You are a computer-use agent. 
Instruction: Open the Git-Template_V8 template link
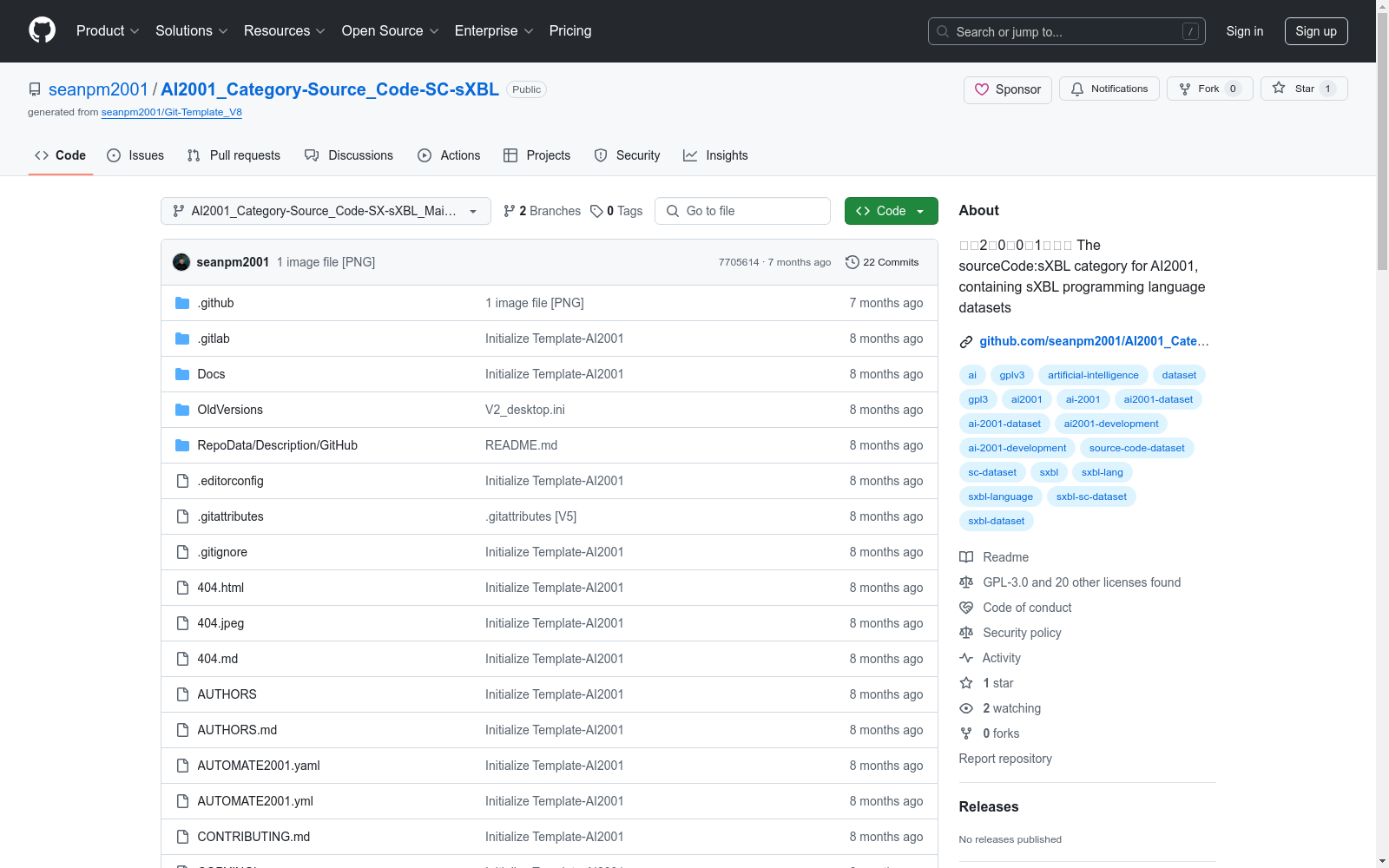click(171, 112)
